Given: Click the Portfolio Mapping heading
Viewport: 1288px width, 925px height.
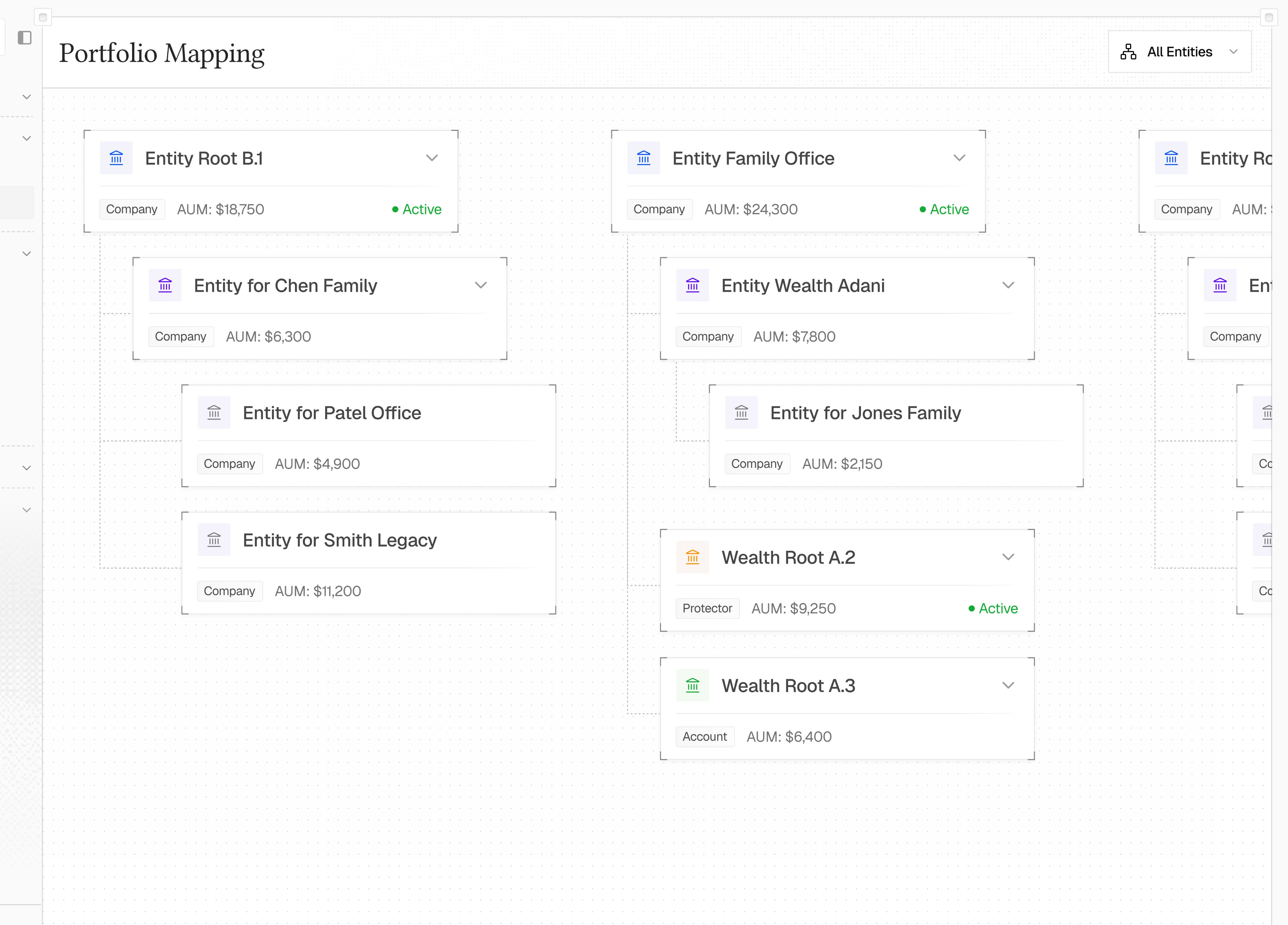Looking at the screenshot, I should [x=162, y=54].
